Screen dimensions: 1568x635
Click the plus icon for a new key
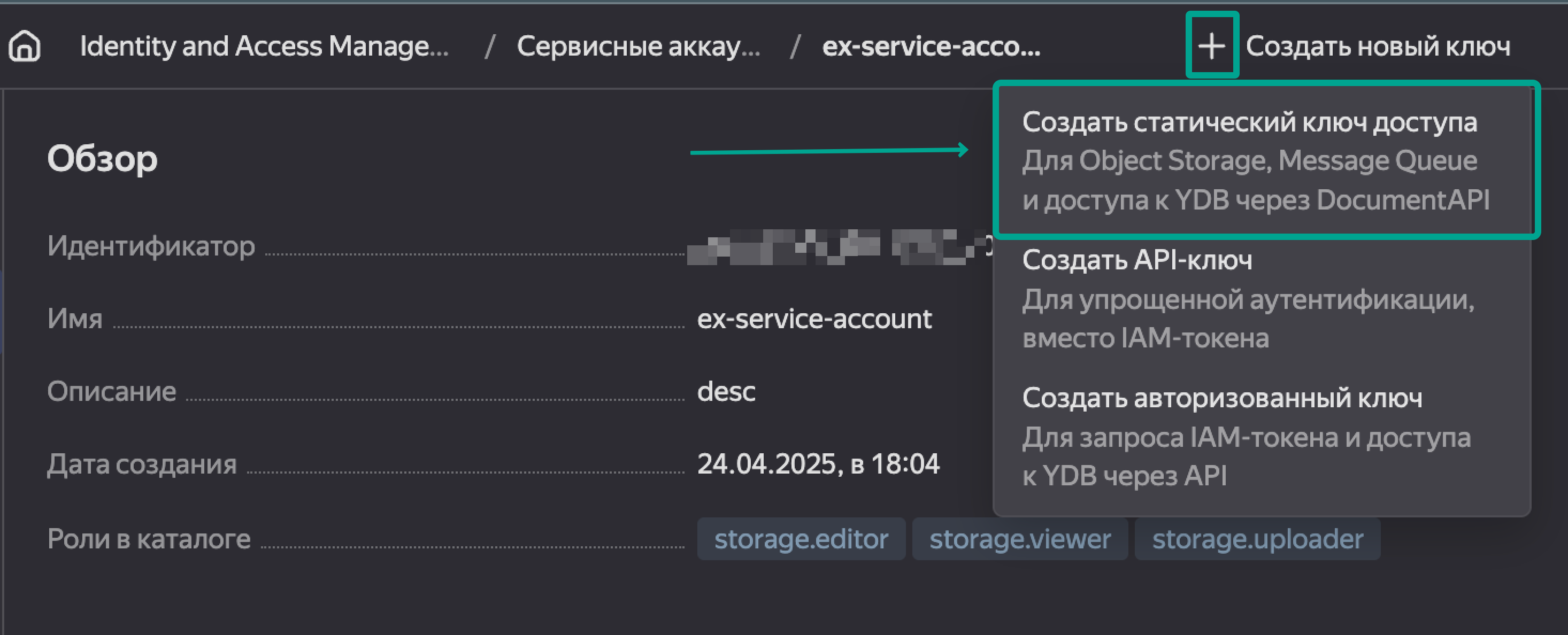click(1211, 46)
